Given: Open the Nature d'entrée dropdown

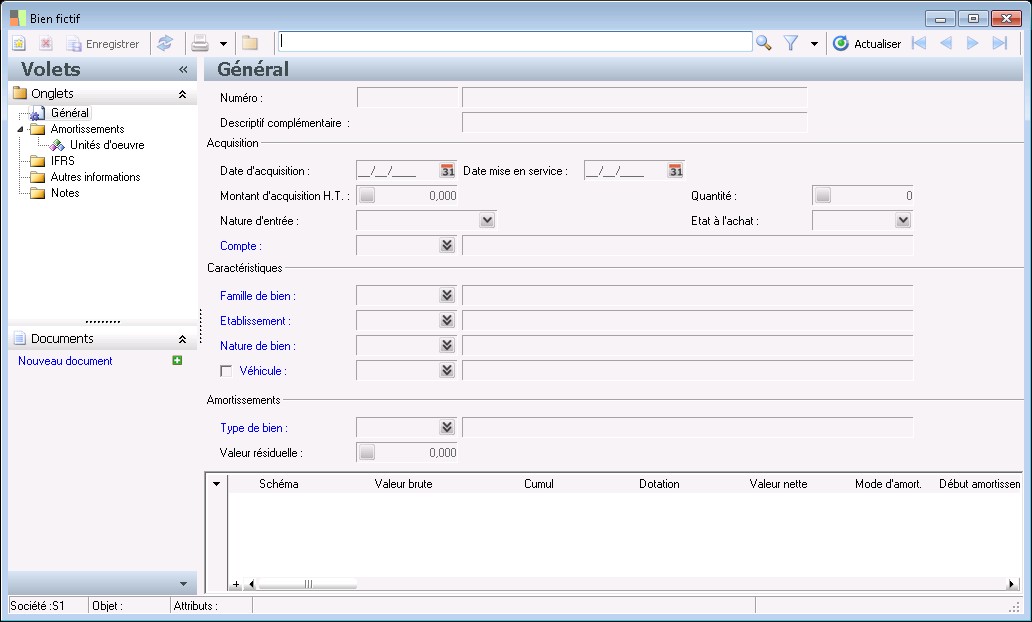Looking at the screenshot, I should [487, 221].
